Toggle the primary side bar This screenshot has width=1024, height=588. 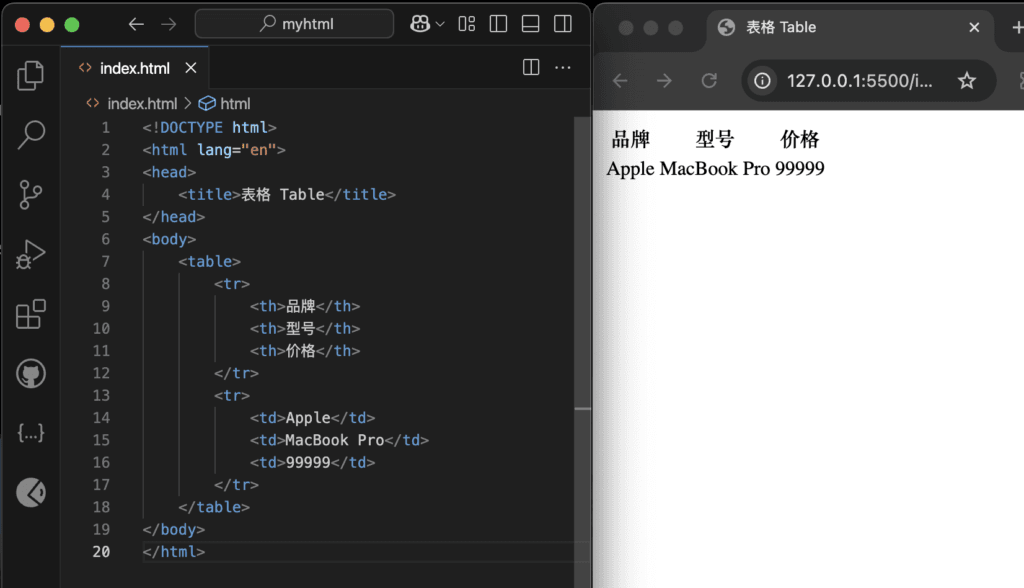pos(498,24)
